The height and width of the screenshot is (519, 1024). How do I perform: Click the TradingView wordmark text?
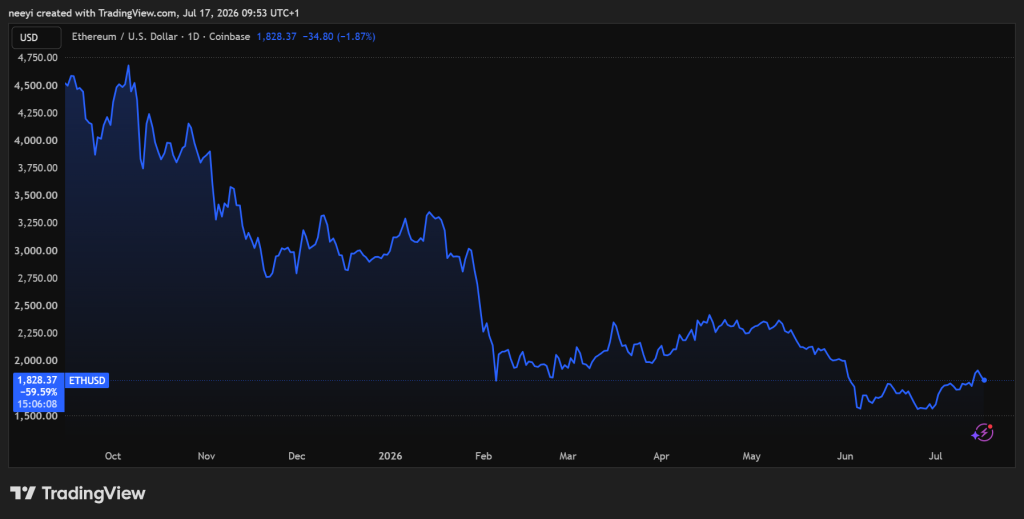coord(93,493)
